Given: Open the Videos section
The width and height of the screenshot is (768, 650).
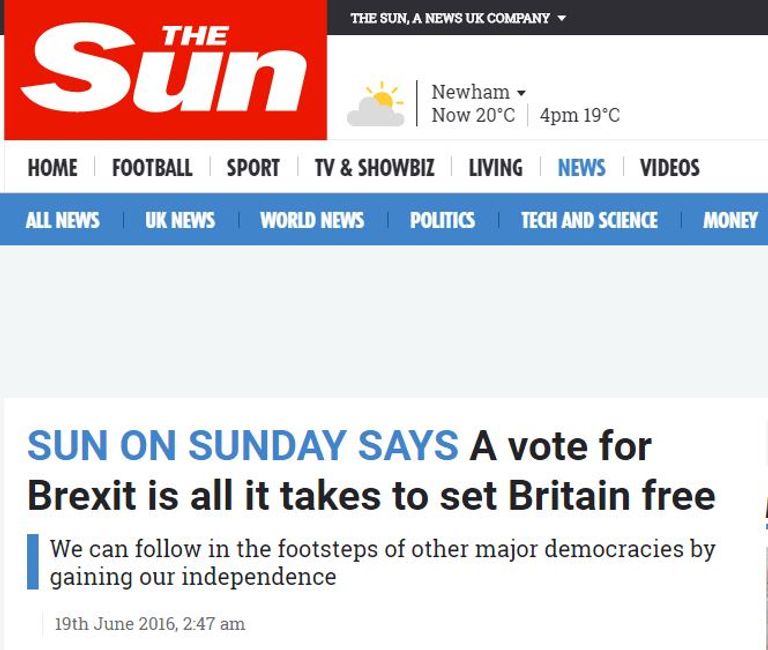Looking at the screenshot, I should point(670,168).
